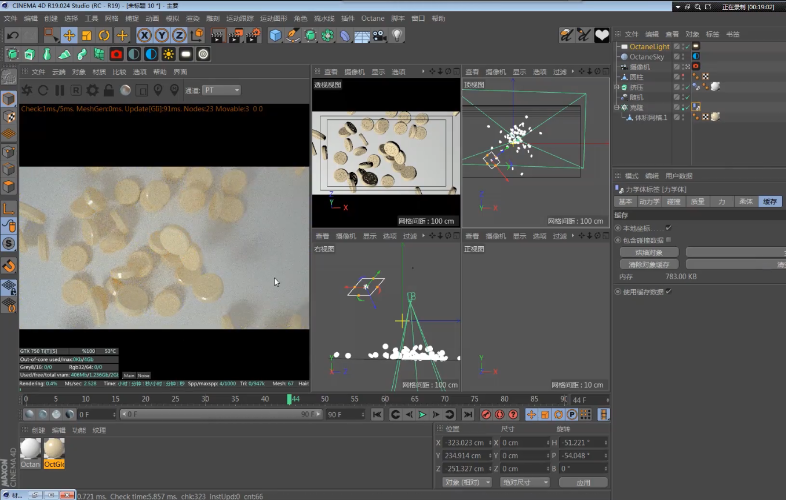Click the Octane lock resolution icon

click(110, 90)
